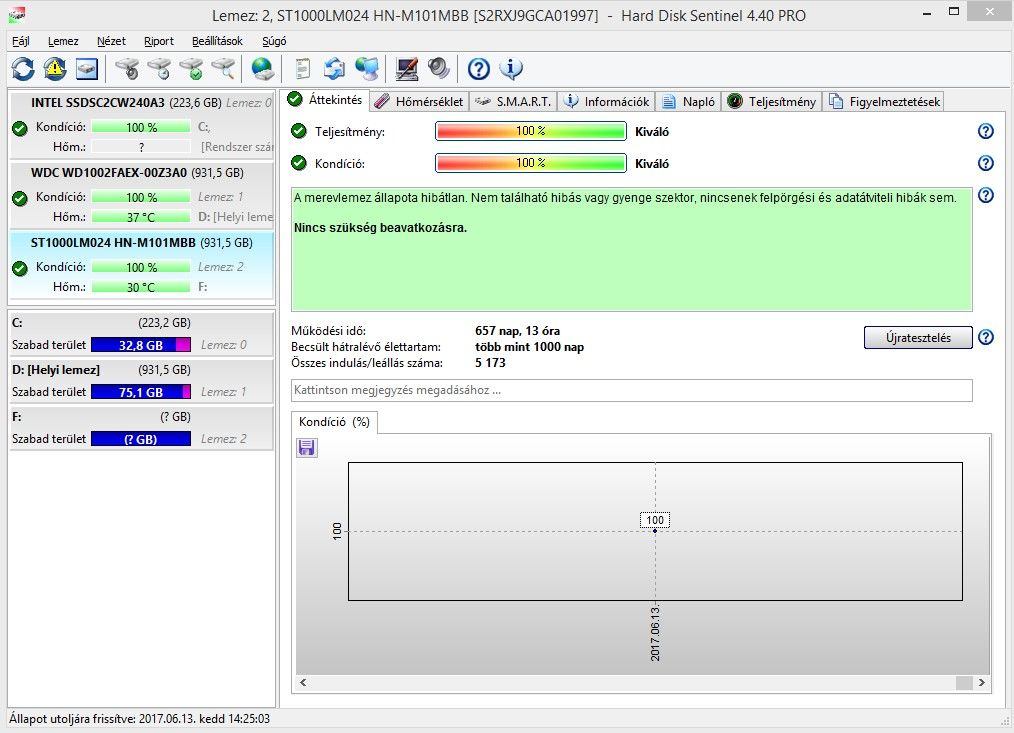Click the disk with magnifying glass icon
The height and width of the screenshot is (733, 1014).
click(223, 69)
